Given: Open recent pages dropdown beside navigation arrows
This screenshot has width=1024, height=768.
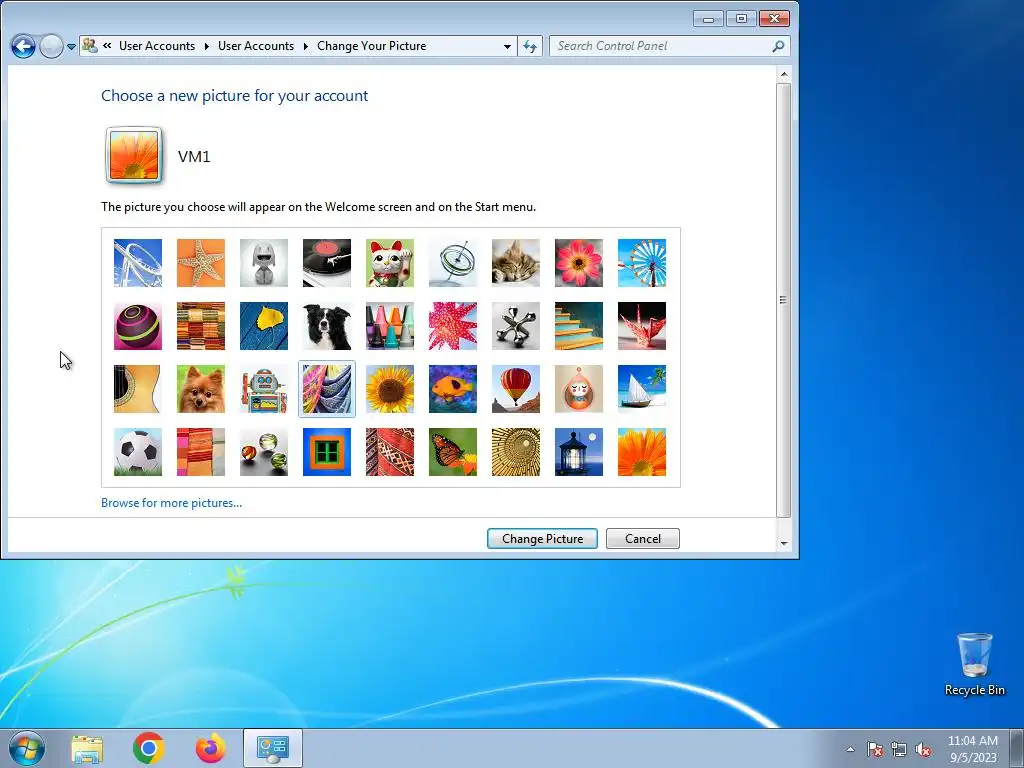Looking at the screenshot, I should click(x=71, y=46).
